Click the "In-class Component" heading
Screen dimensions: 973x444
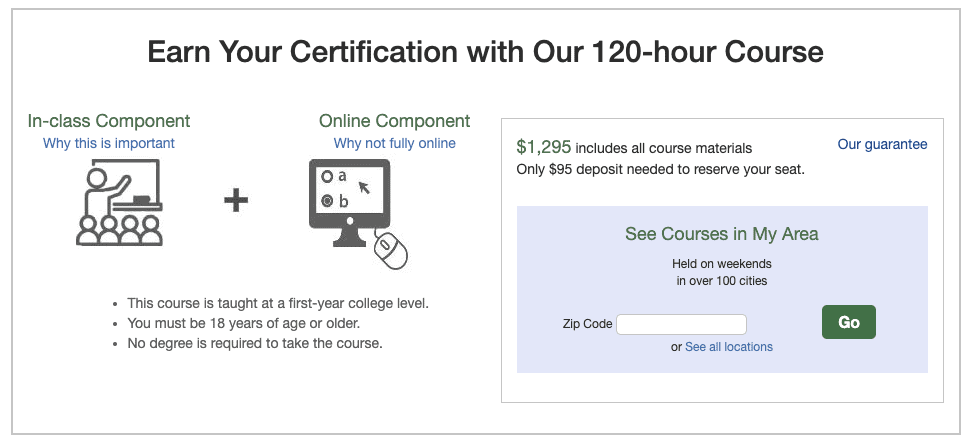(109, 121)
